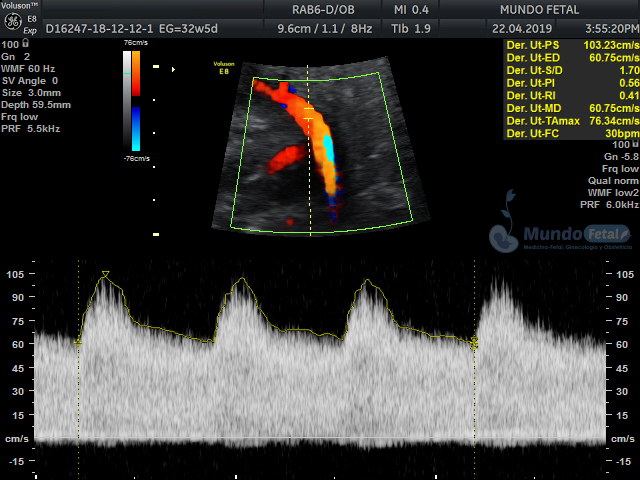Select the Der. Ut-PS measurement row
The image size is (640, 480).
[x=570, y=46]
